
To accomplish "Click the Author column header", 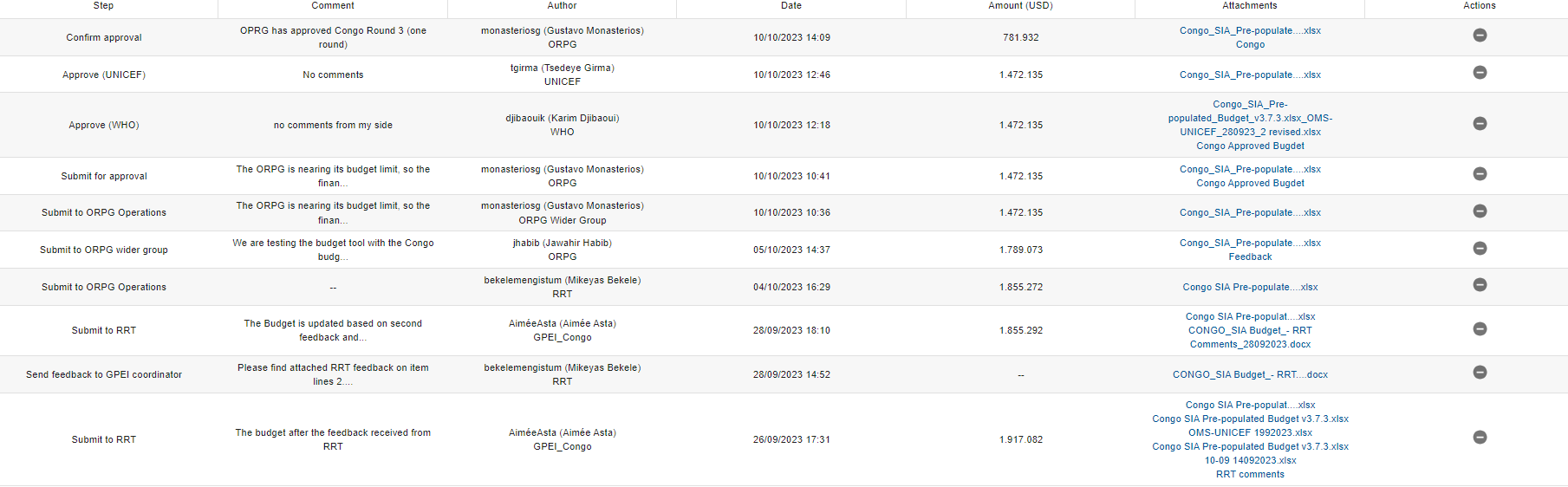I will coord(562,6).
